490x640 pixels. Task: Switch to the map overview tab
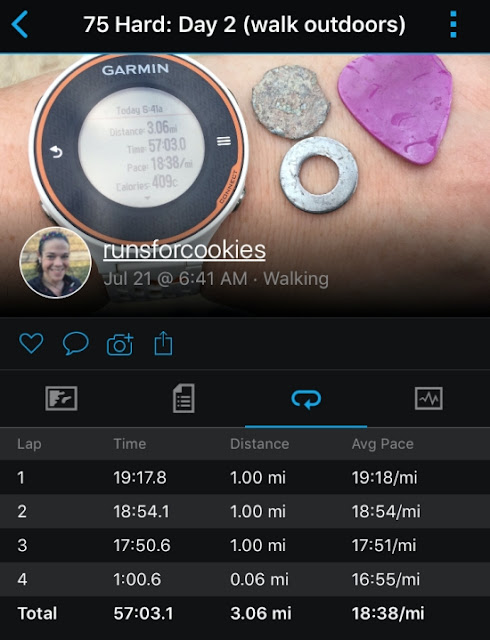(x=61, y=398)
